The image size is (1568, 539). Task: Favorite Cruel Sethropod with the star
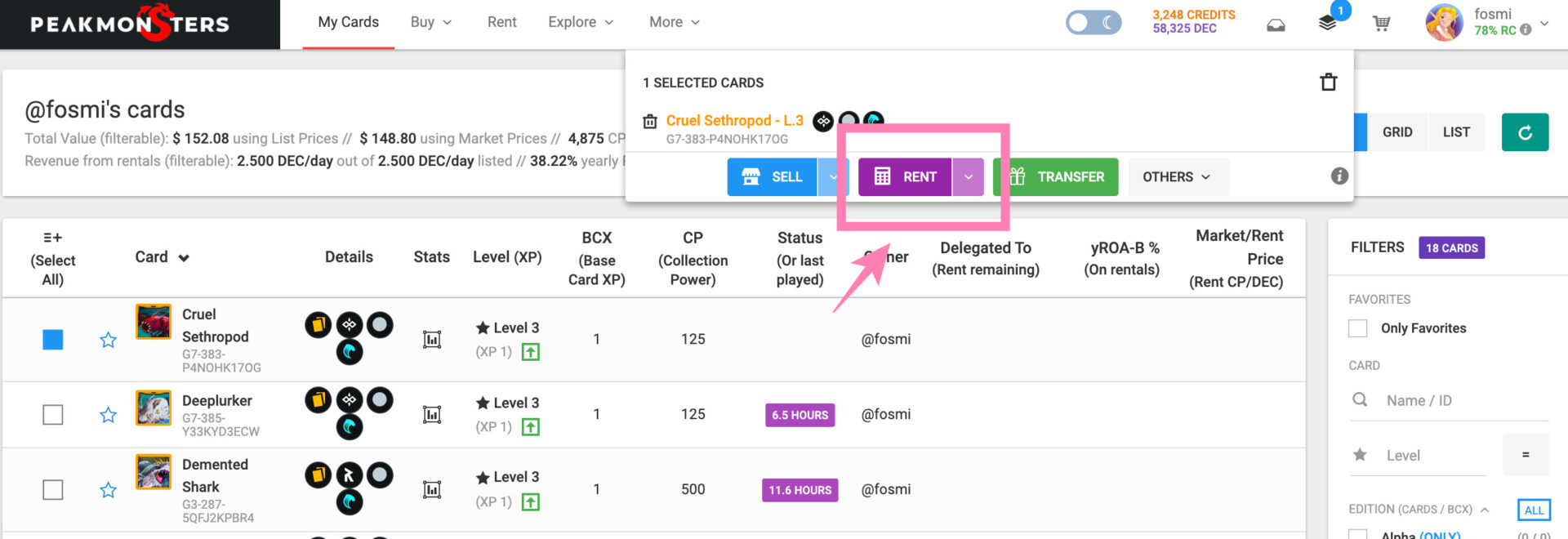pyautogui.click(x=108, y=340)
